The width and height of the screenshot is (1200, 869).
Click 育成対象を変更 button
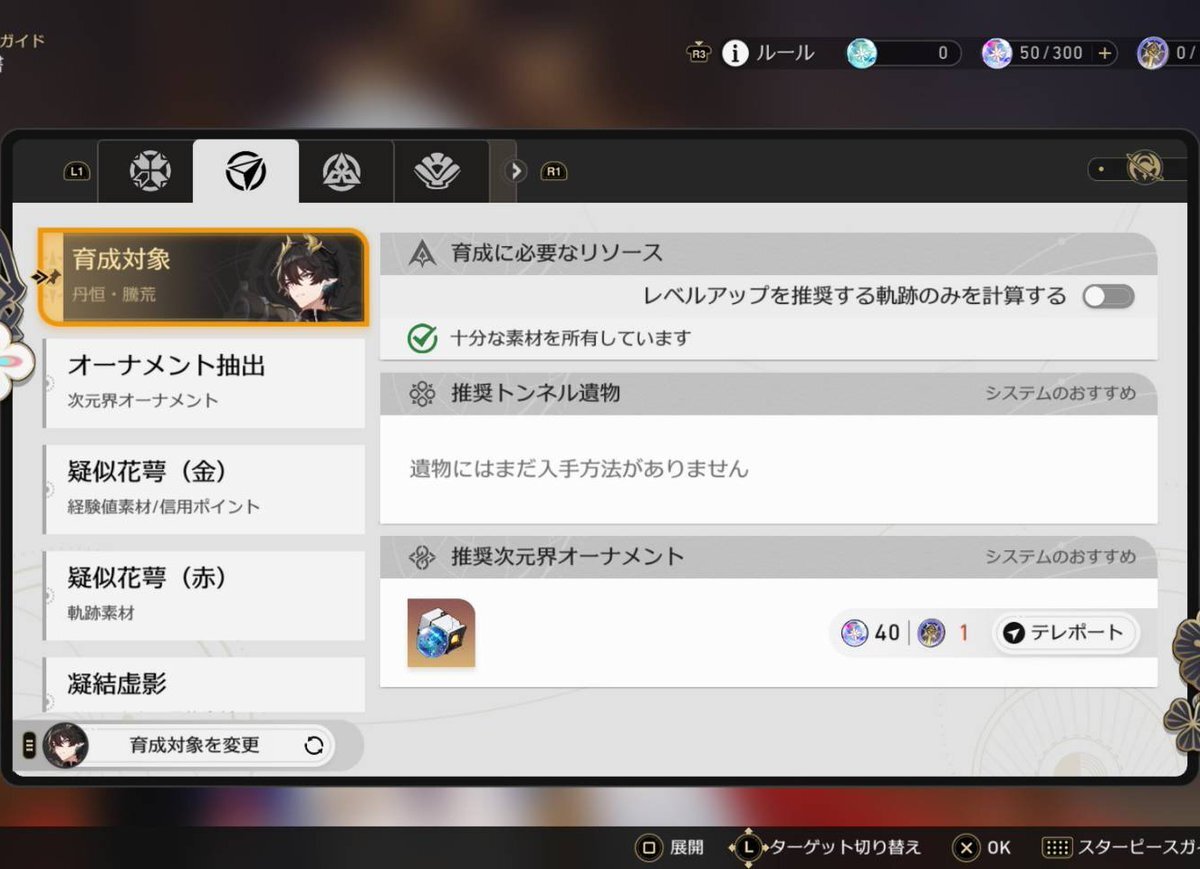(x=194, y=745)
